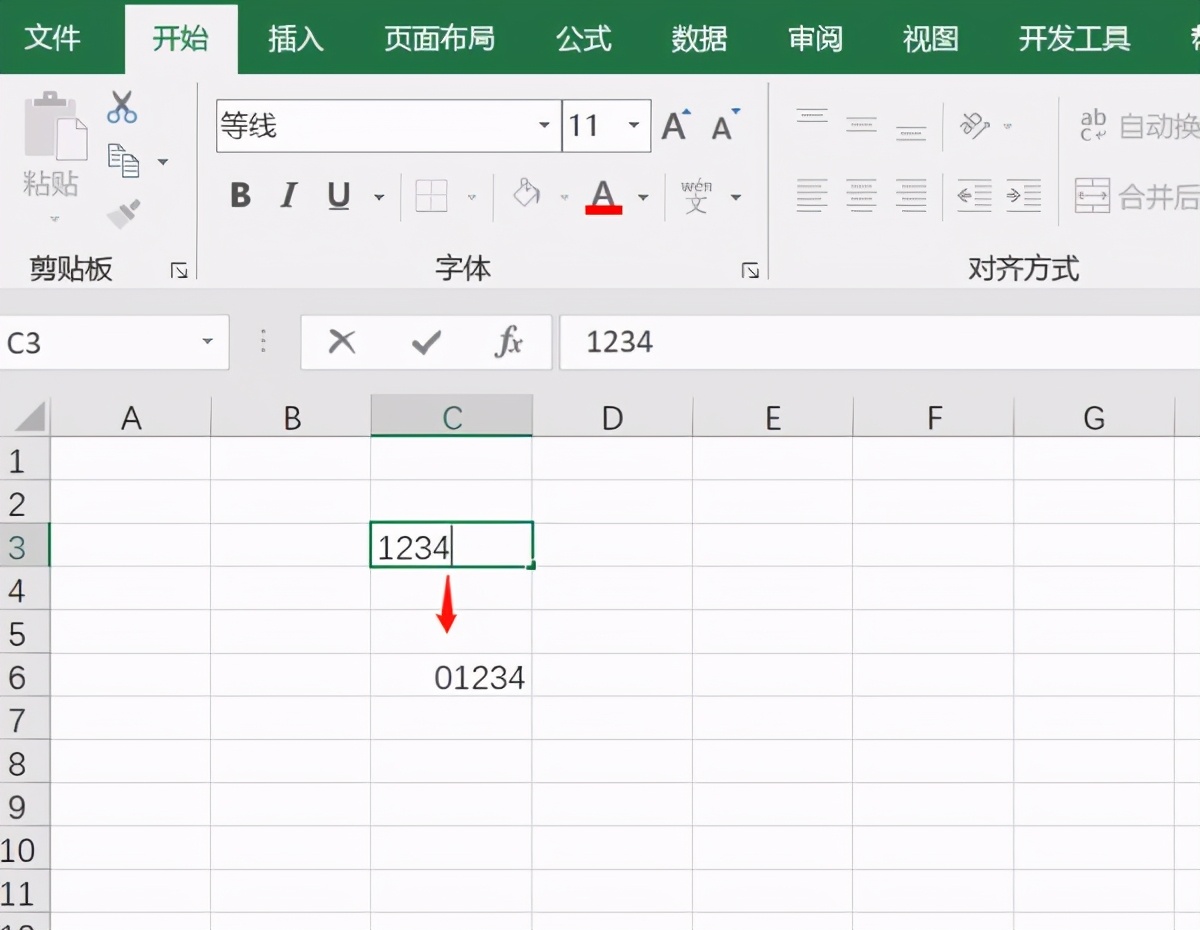1200x930 pixels.
Task: Switch to the 视图 tab
Action: point(930,39)
